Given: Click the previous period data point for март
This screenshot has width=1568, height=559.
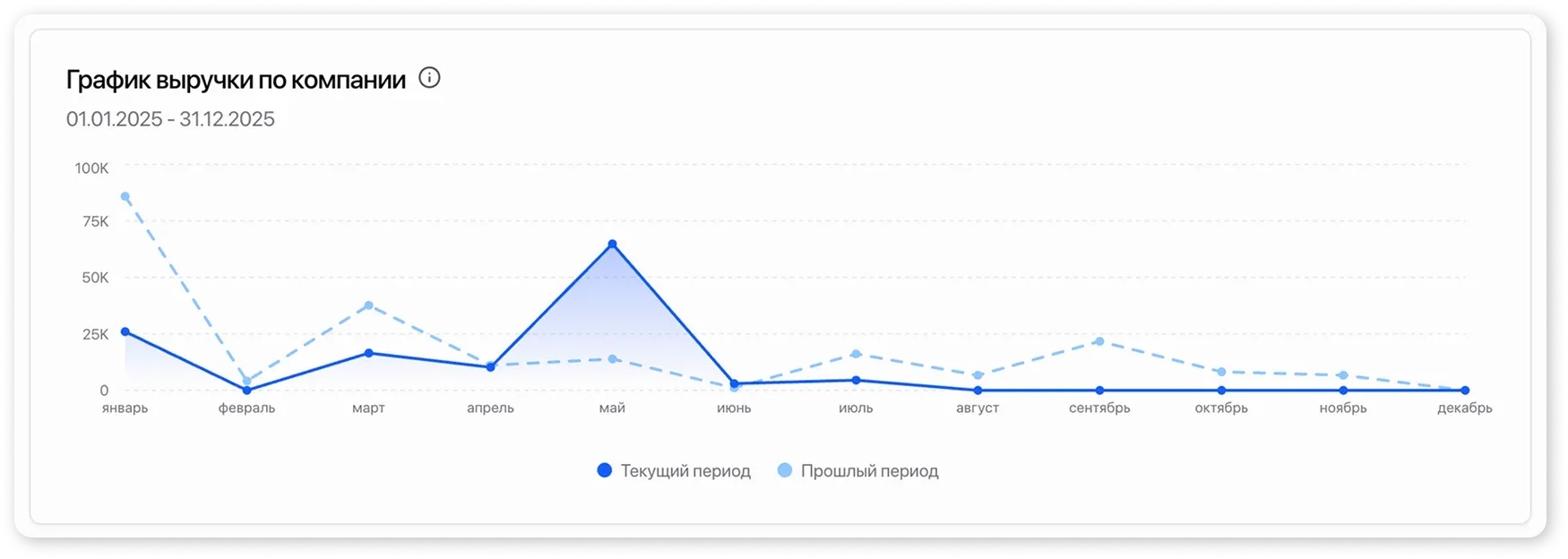Looking at the screenshot, I should [x=368, y=305].
